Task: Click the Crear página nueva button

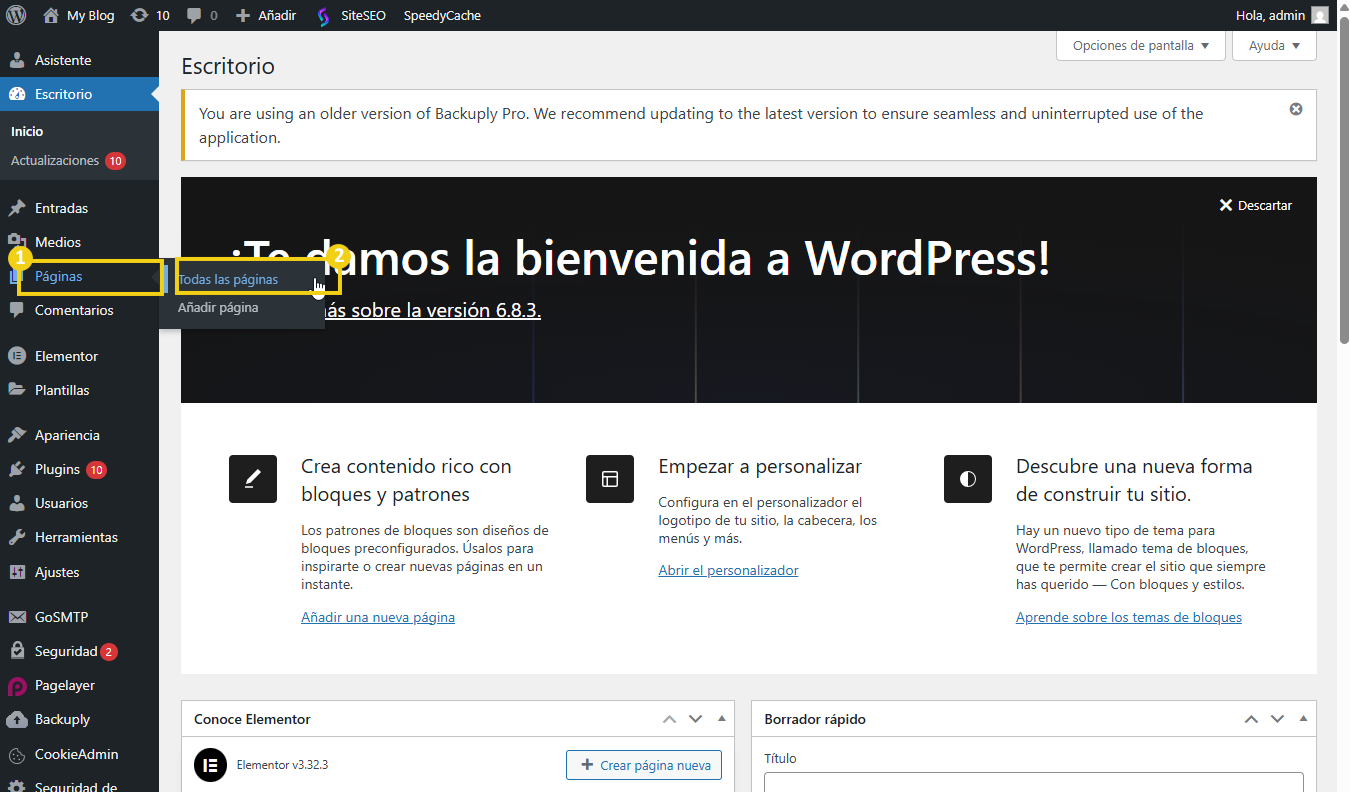Action: pyautogui.click(x=644, y=765)
